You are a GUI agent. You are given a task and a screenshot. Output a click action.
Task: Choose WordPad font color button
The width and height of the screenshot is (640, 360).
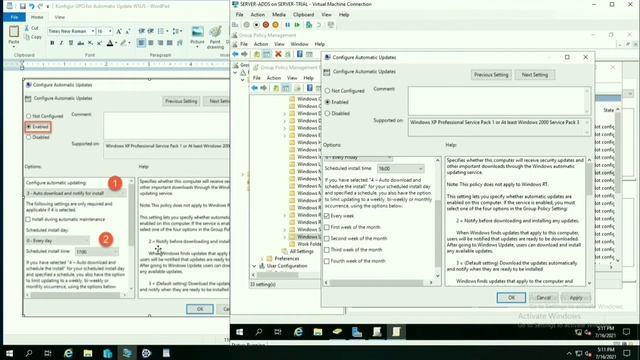point(109,43)
